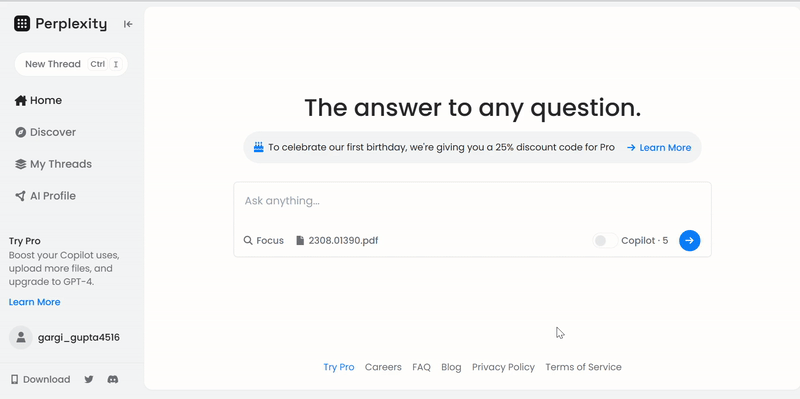Open the Twitter icon link
The width and height of the screenshot is (800, 399).
(89, 380)
